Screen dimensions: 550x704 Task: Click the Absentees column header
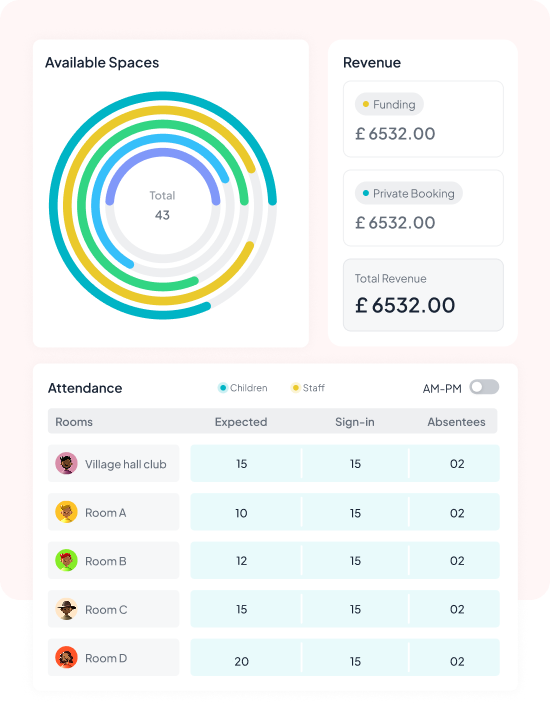click(456, 422)
